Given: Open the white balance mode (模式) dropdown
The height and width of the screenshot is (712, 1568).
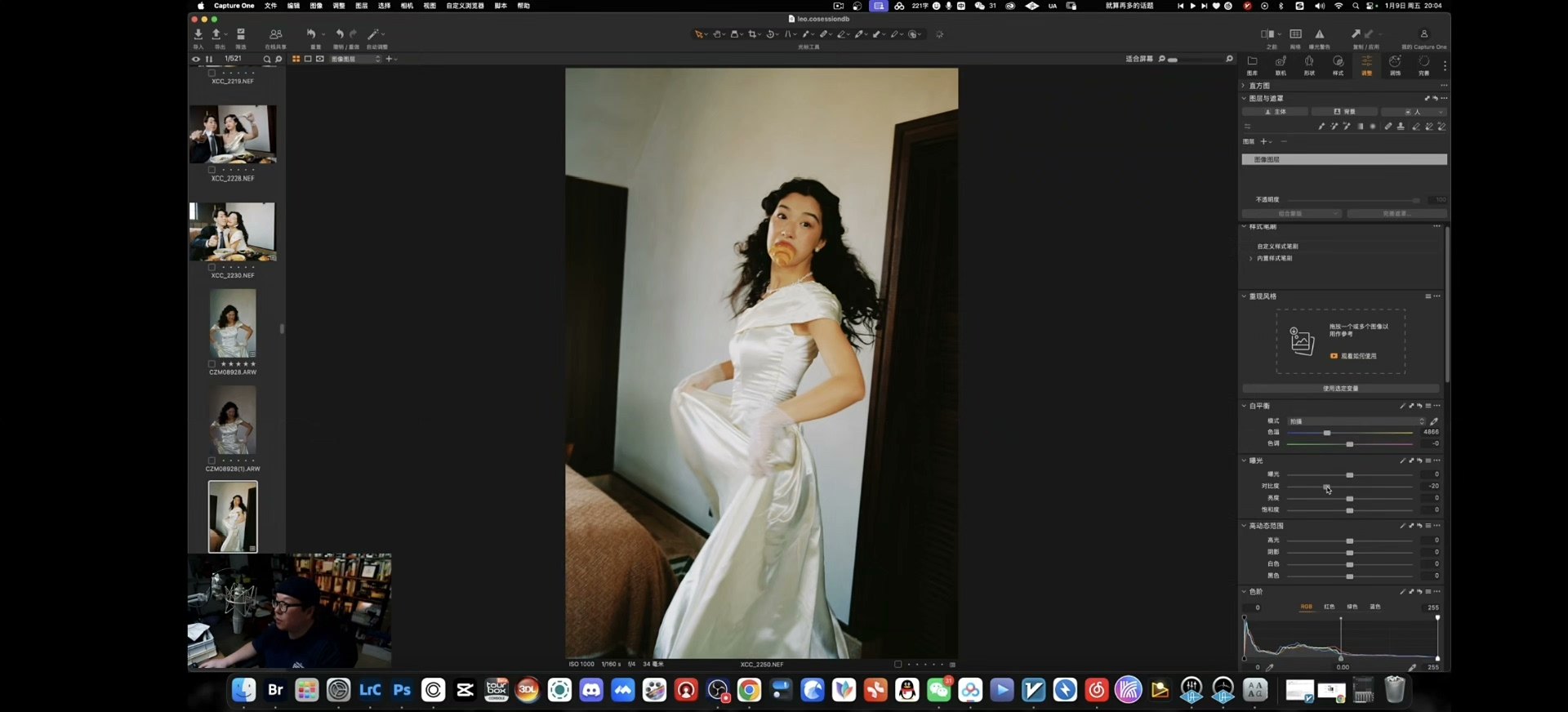Looking at the screenshot, I should (1356, 421).
